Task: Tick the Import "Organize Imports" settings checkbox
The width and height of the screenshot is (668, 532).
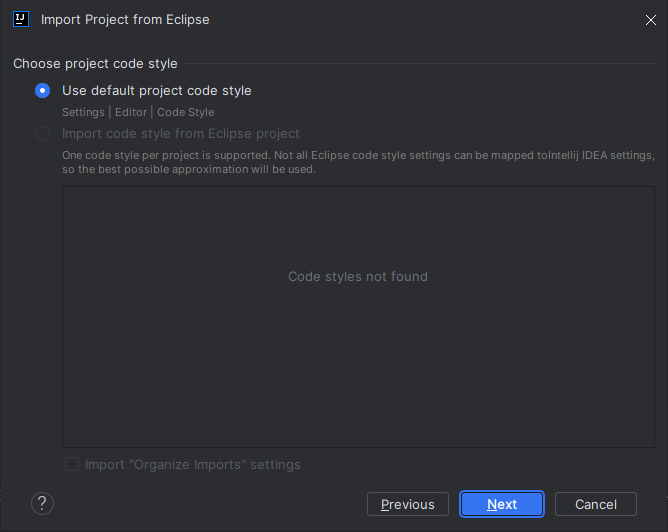Action: (x=72, y=464)
